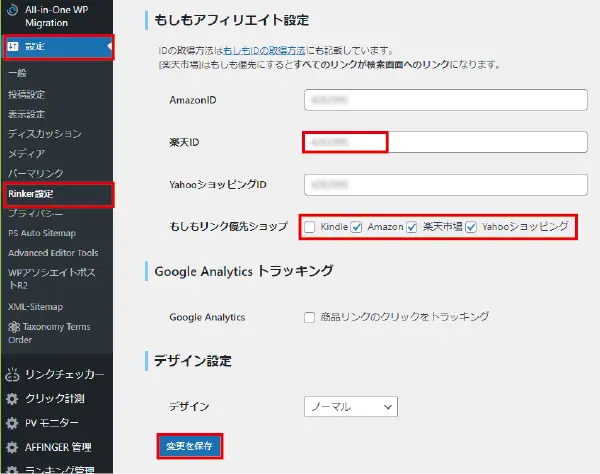Open PV モニター menu
This screenshot has width=600, height=474.
tap(52, 423)
